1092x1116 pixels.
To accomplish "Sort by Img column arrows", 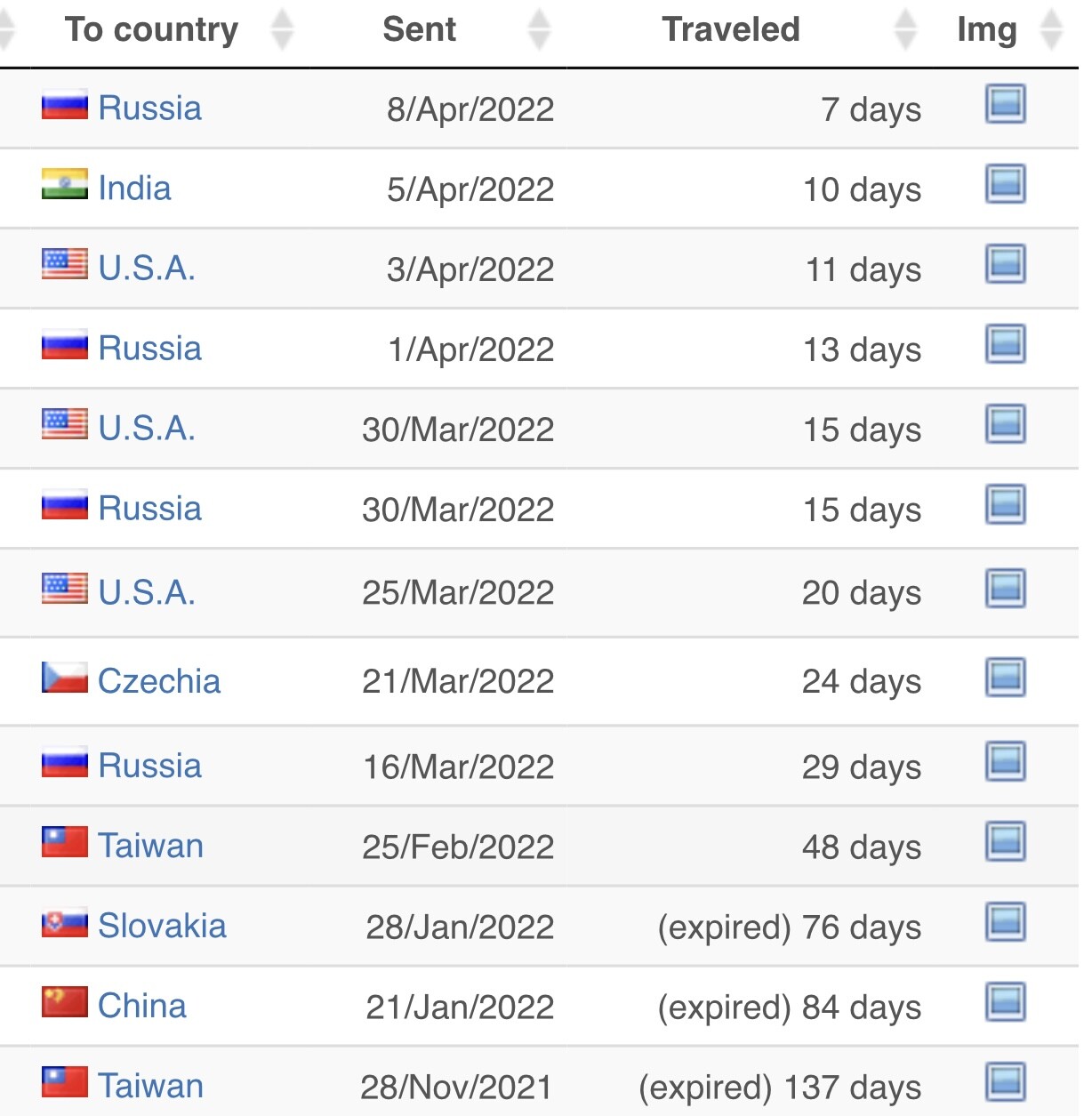I will click(x=1052, y=29).
